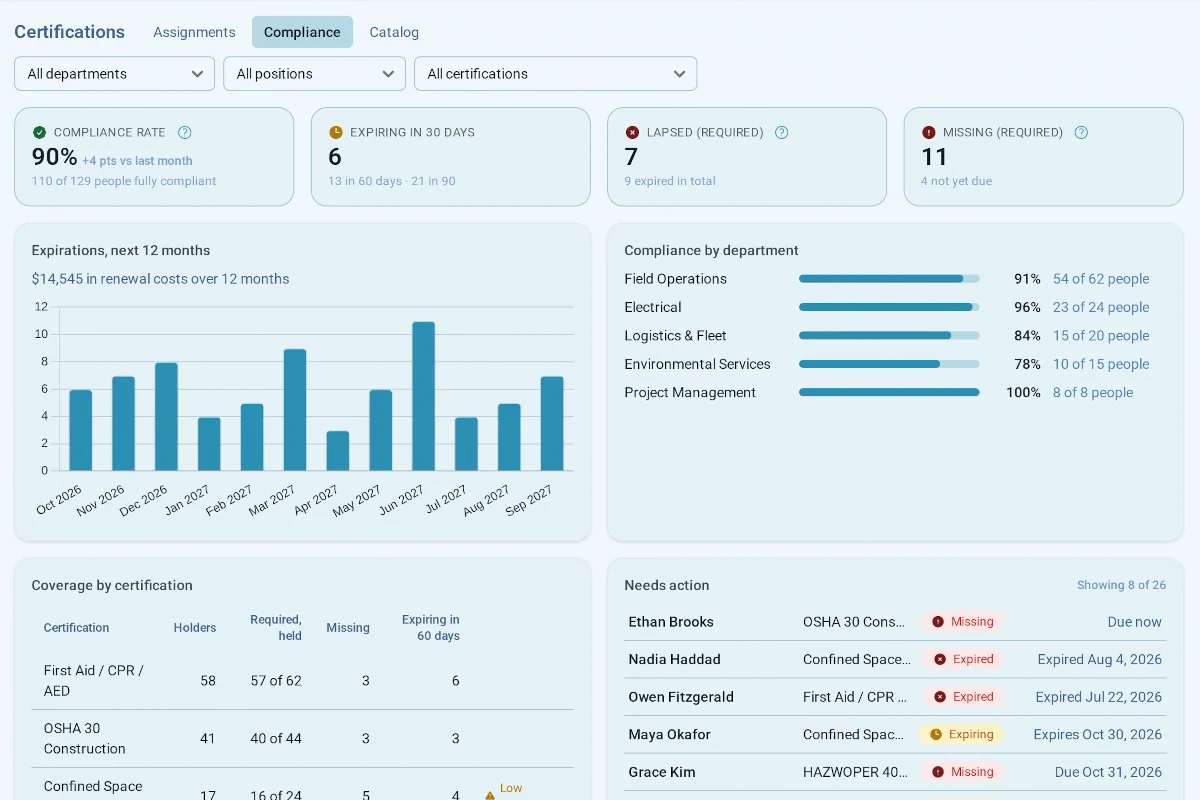Open Owen Fitzgerald in Needs action

pyautogui.click(x=895, y=697)
